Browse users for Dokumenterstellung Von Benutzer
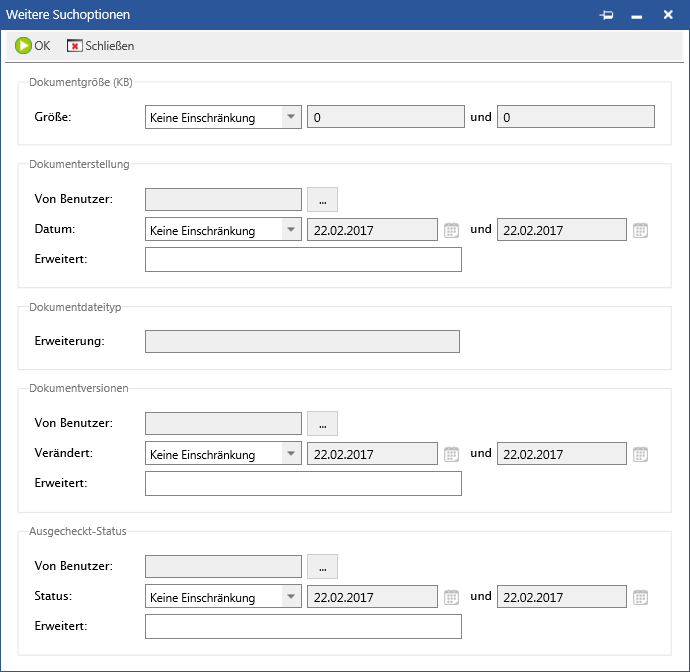This screenshot has width=690, height=672. (x=322, y=199)
